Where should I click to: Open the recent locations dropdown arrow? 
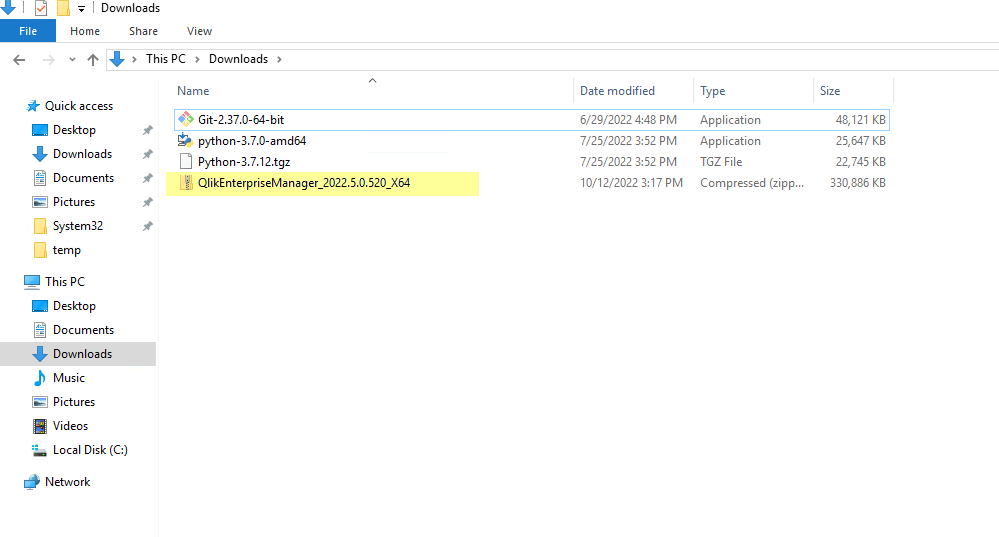pos(72,60)
